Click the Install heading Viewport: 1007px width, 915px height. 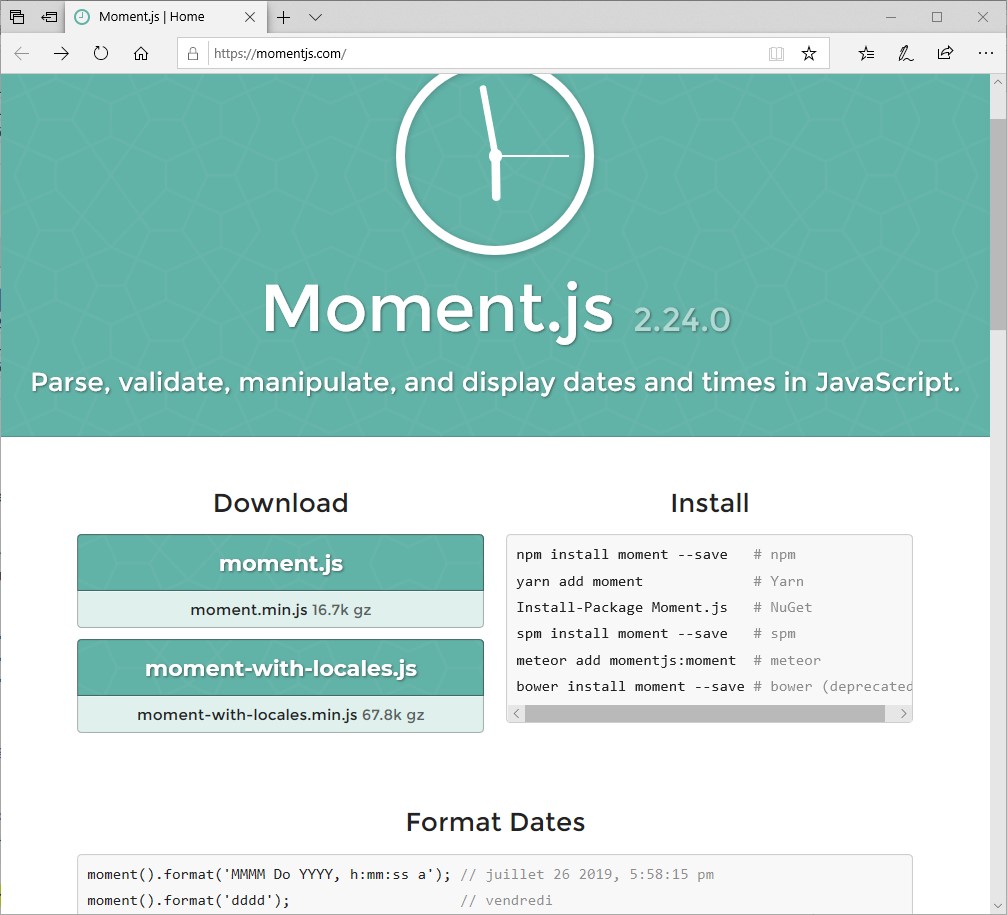click(x=710, y=503)
